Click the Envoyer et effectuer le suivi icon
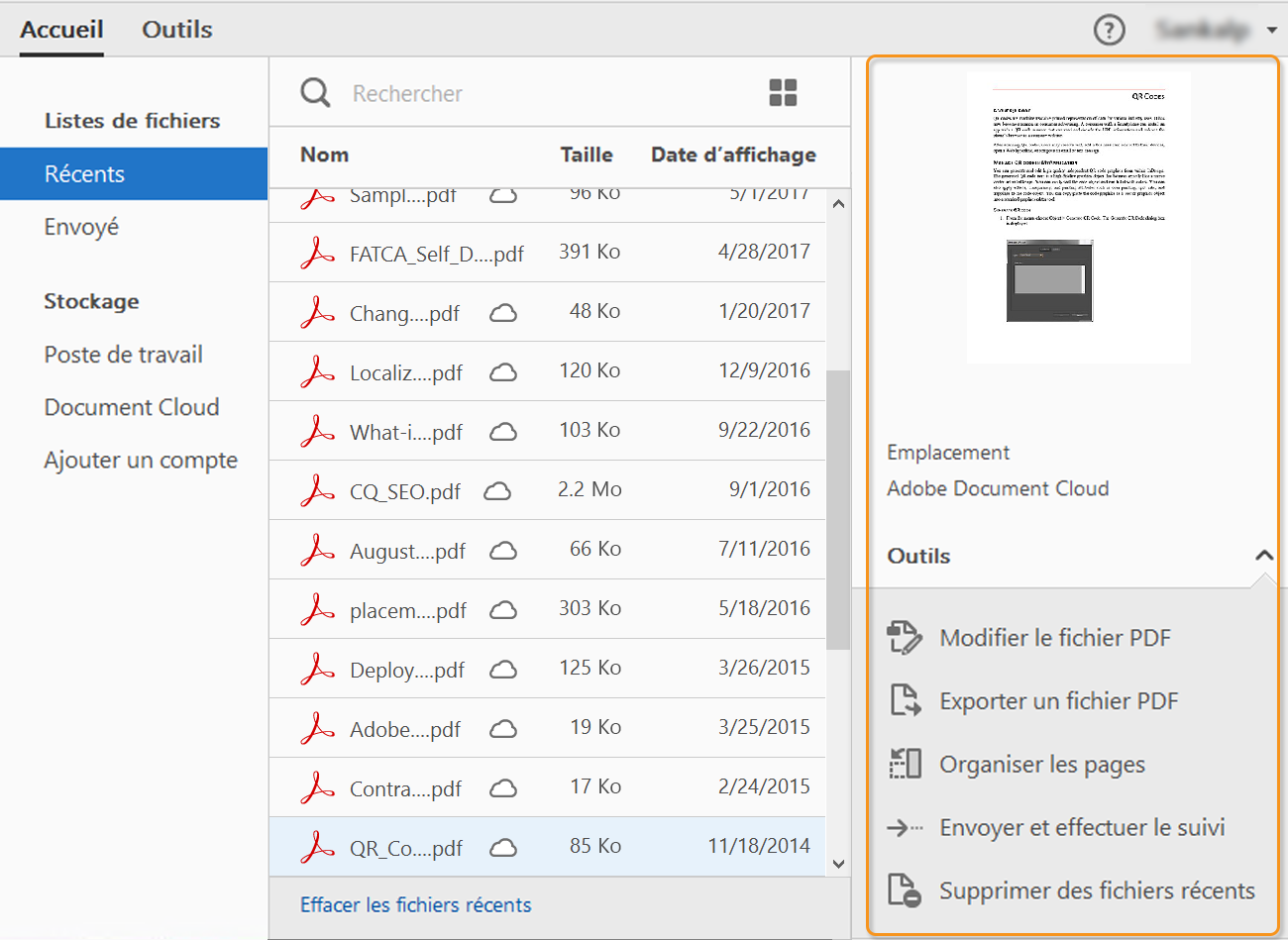The height and width of the screenshot is (940, 1288). pos(904,827)
